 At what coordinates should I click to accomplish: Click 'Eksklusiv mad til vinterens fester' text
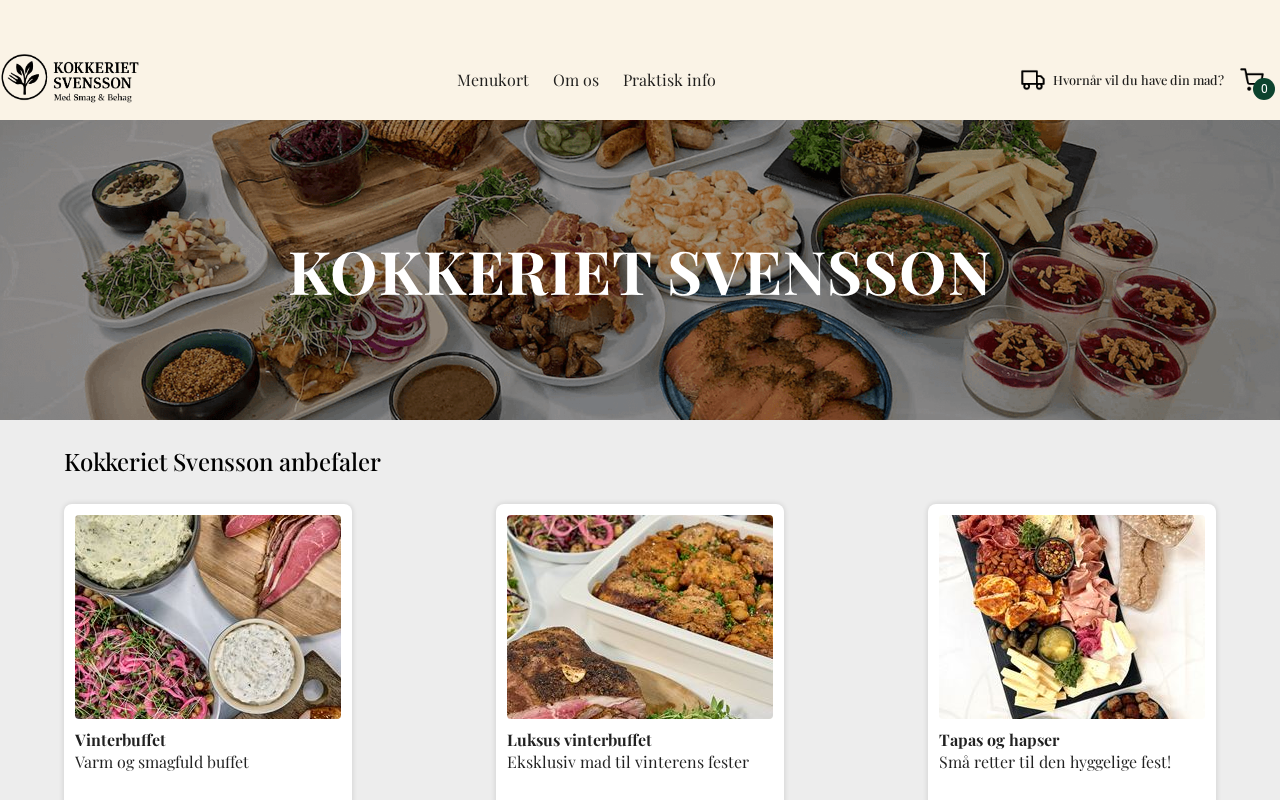(x=628, y=762)
